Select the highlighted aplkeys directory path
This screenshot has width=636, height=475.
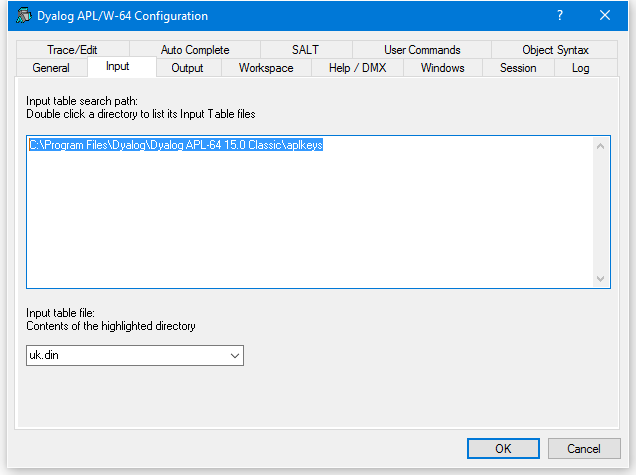[x=175, y=145]
